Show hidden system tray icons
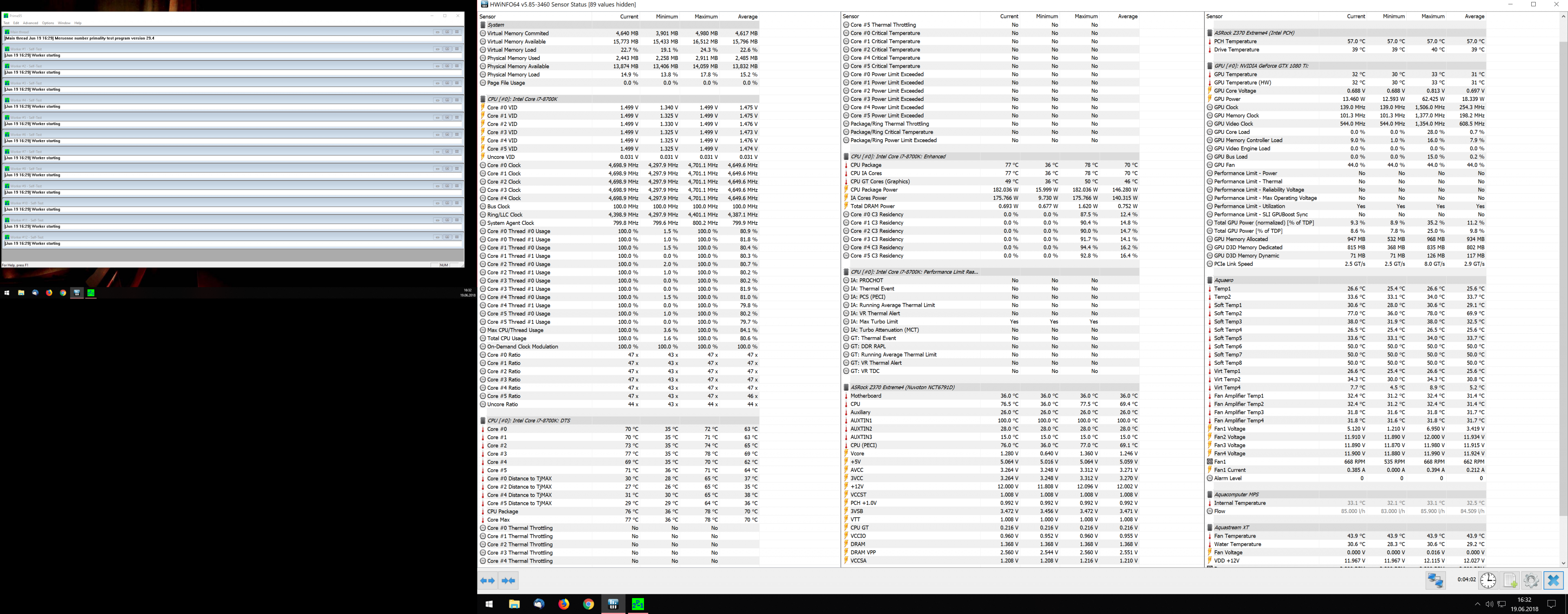 coord(1477,604)
